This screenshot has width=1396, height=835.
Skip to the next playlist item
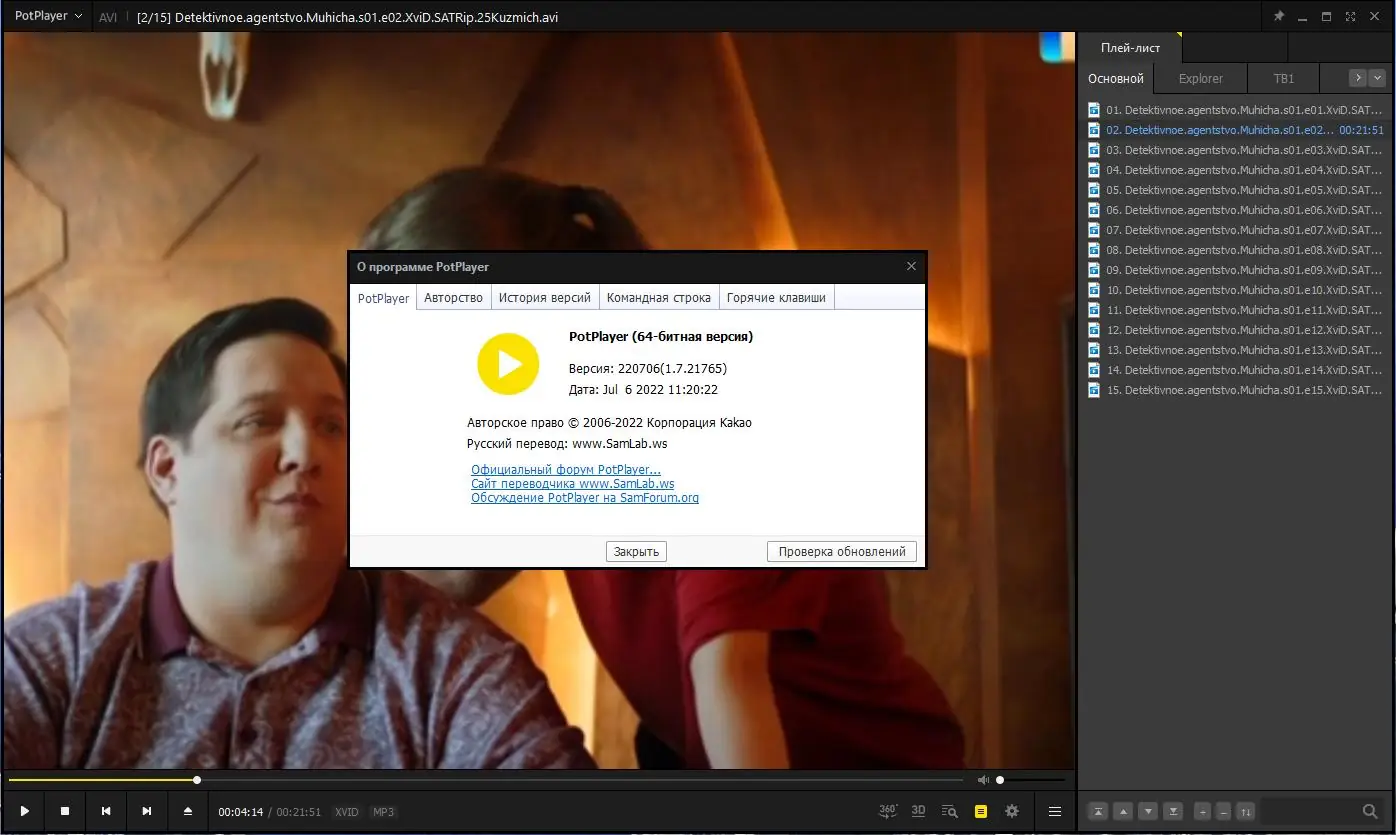147,811
